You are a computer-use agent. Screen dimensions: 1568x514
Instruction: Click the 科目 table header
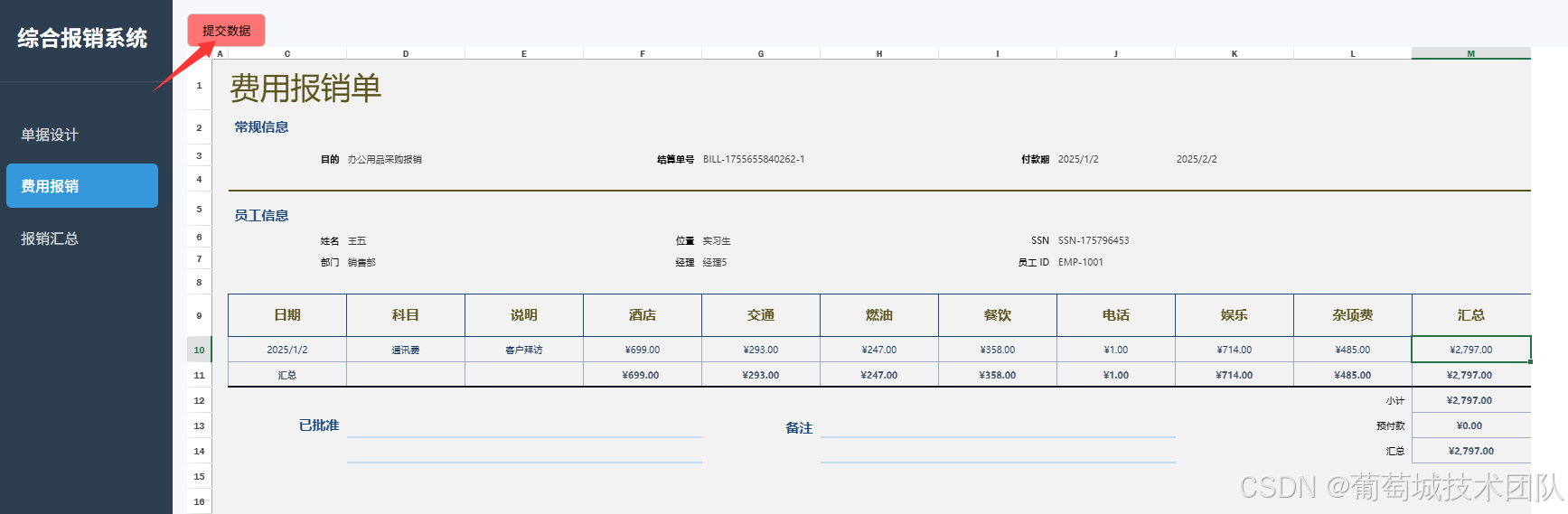click(x=406, y=315)
